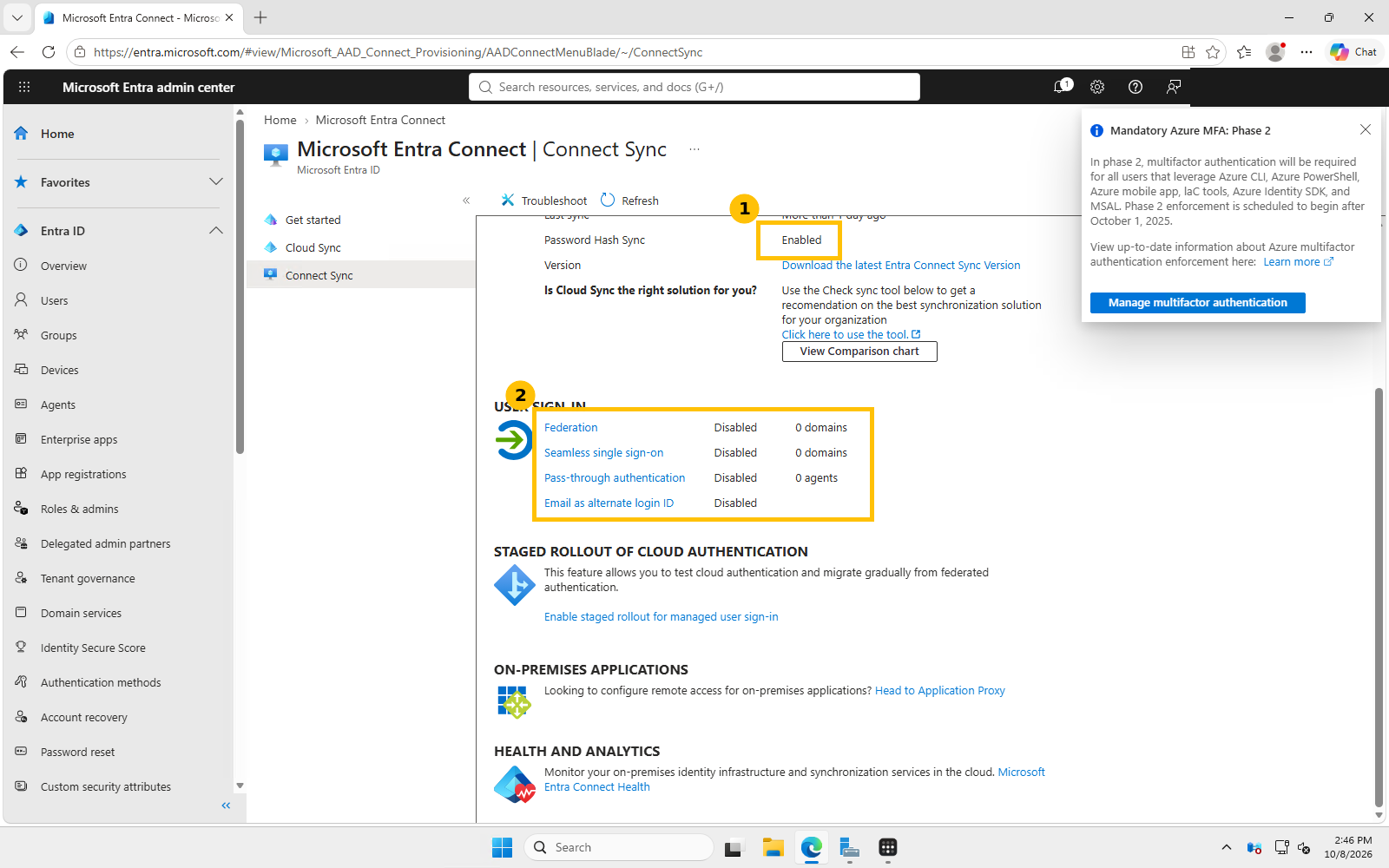Open Seamless single sign-on link
Image resolution: width=1389 pixels, height=868 pixels.
(x=603, y=453)
